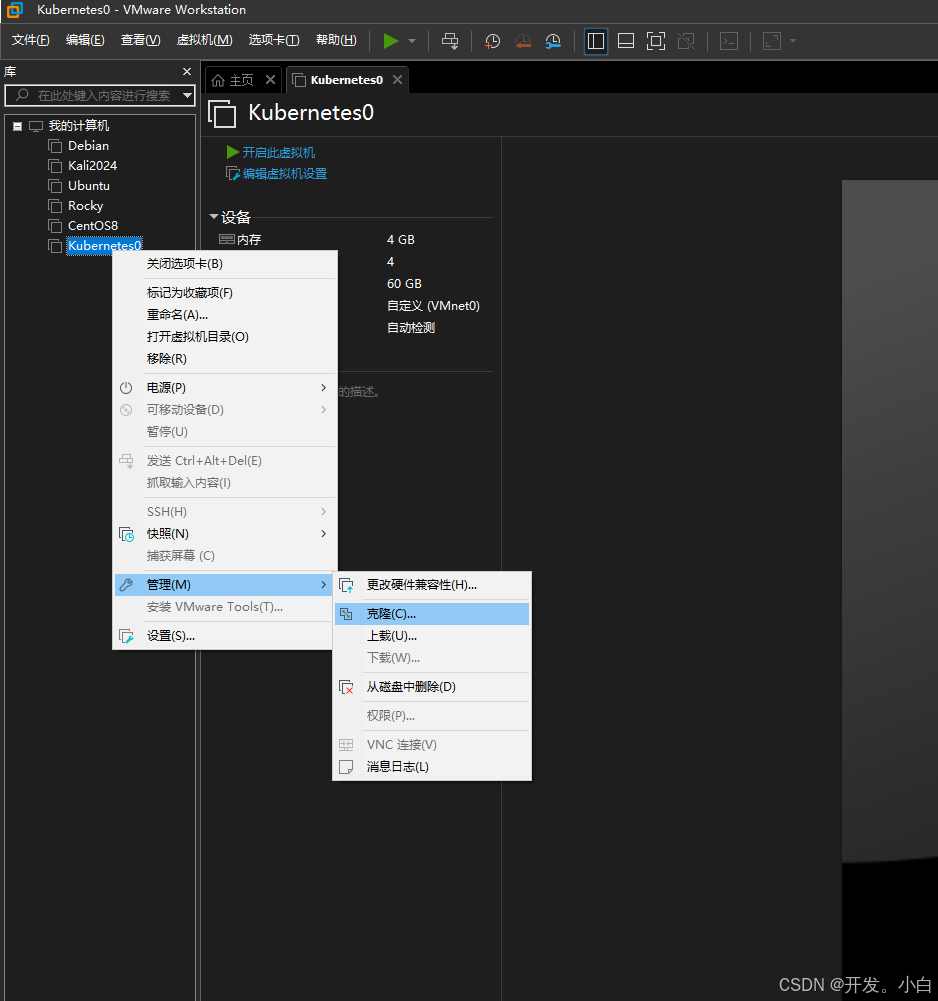Toggle the library sidebar view icon
The image size is (938, 1001).
coord(596,41)
